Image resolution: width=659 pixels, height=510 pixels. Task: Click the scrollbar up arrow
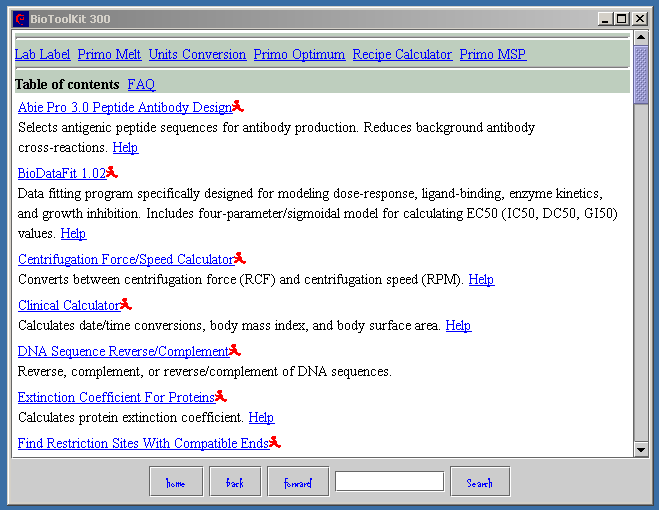[x=641, y=38]
